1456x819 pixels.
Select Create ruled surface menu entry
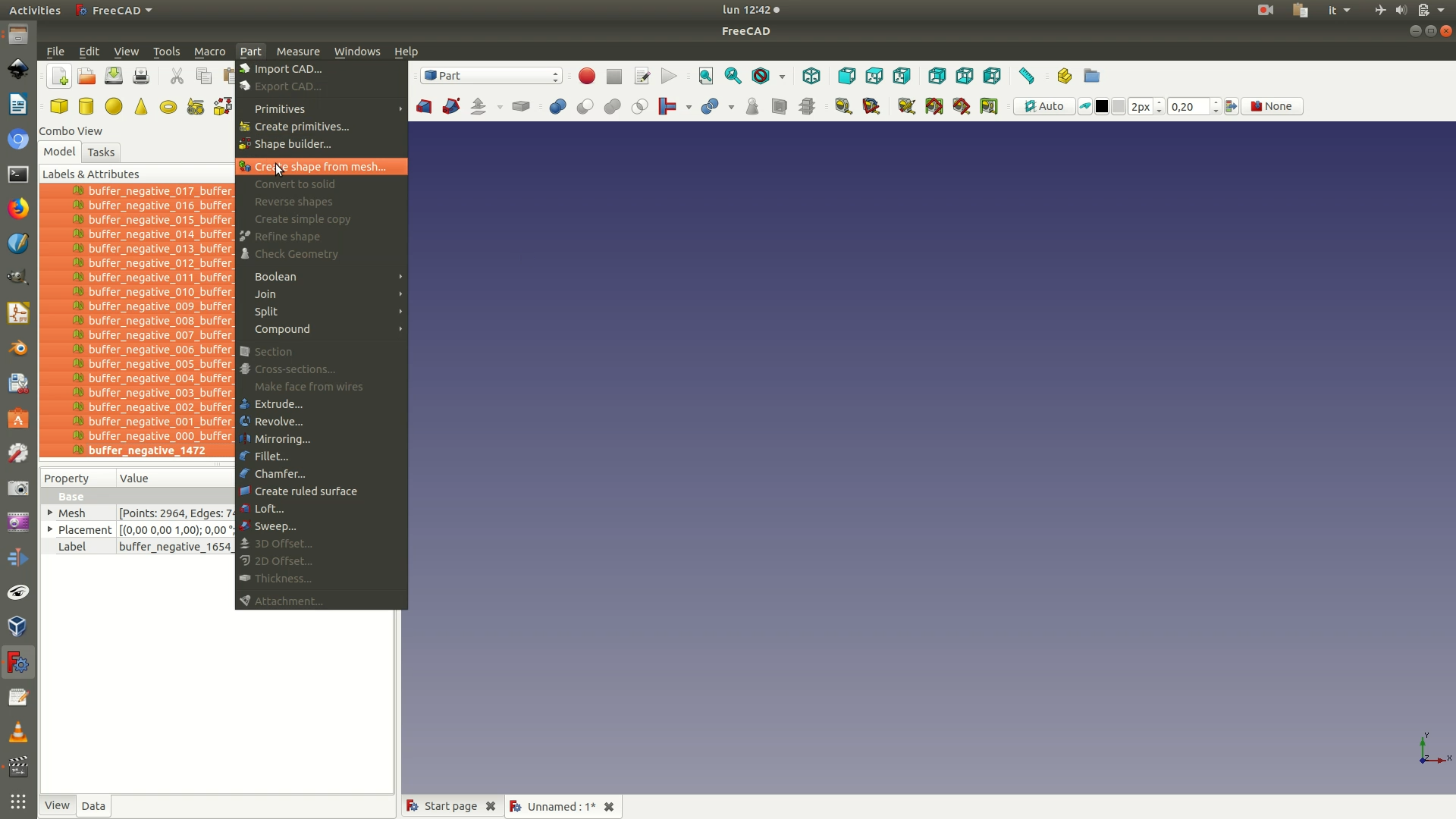click(322, 491)
